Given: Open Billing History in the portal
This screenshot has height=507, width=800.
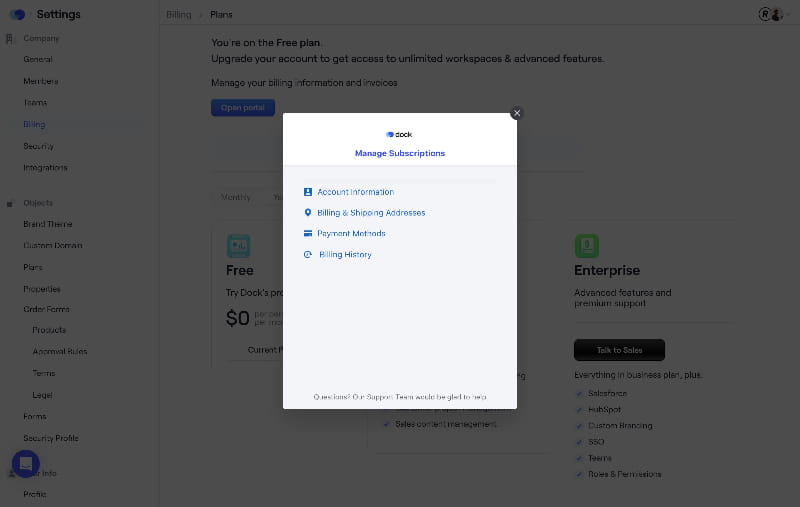Looking at the screenshot, I should pos(345,254).
